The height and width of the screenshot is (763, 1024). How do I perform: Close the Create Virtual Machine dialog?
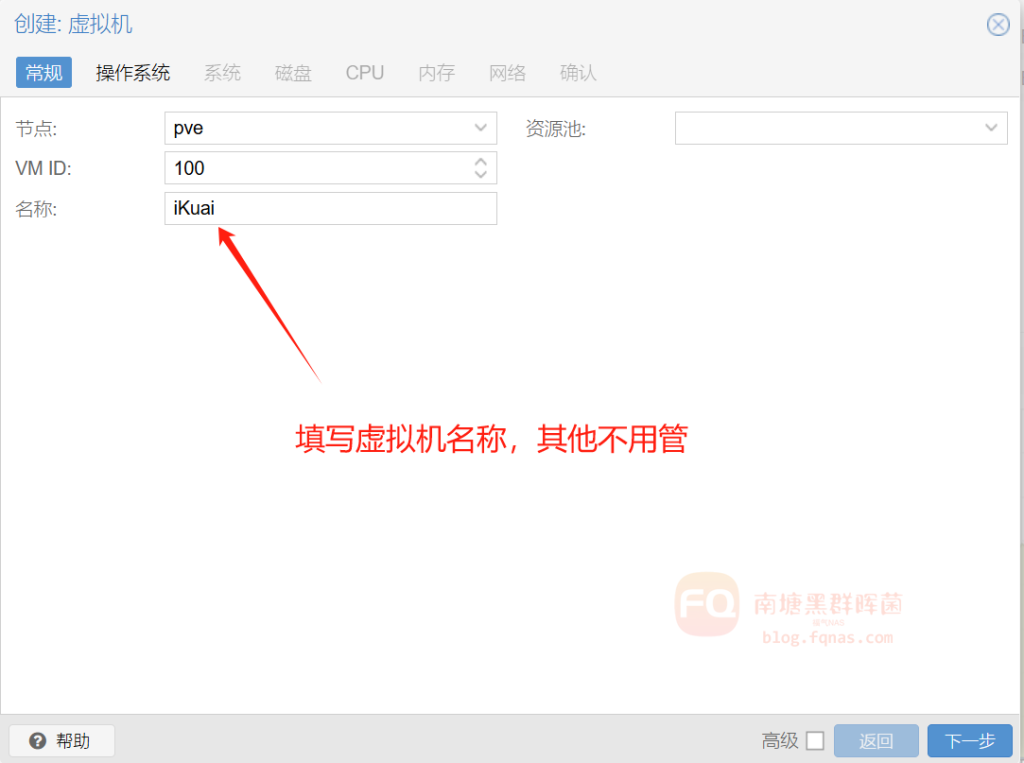997,25
